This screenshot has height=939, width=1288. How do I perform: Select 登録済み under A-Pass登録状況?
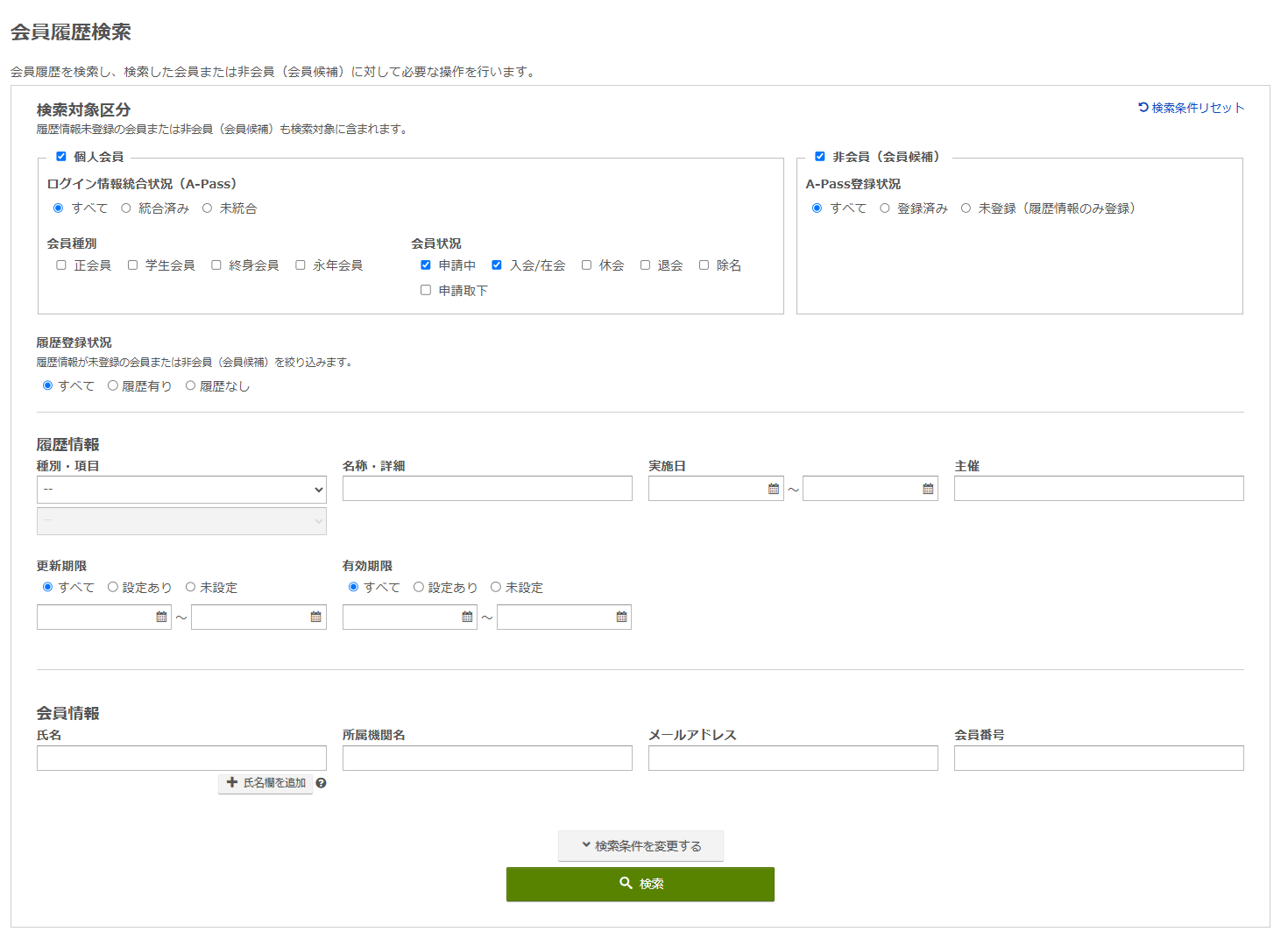(885, 208)
